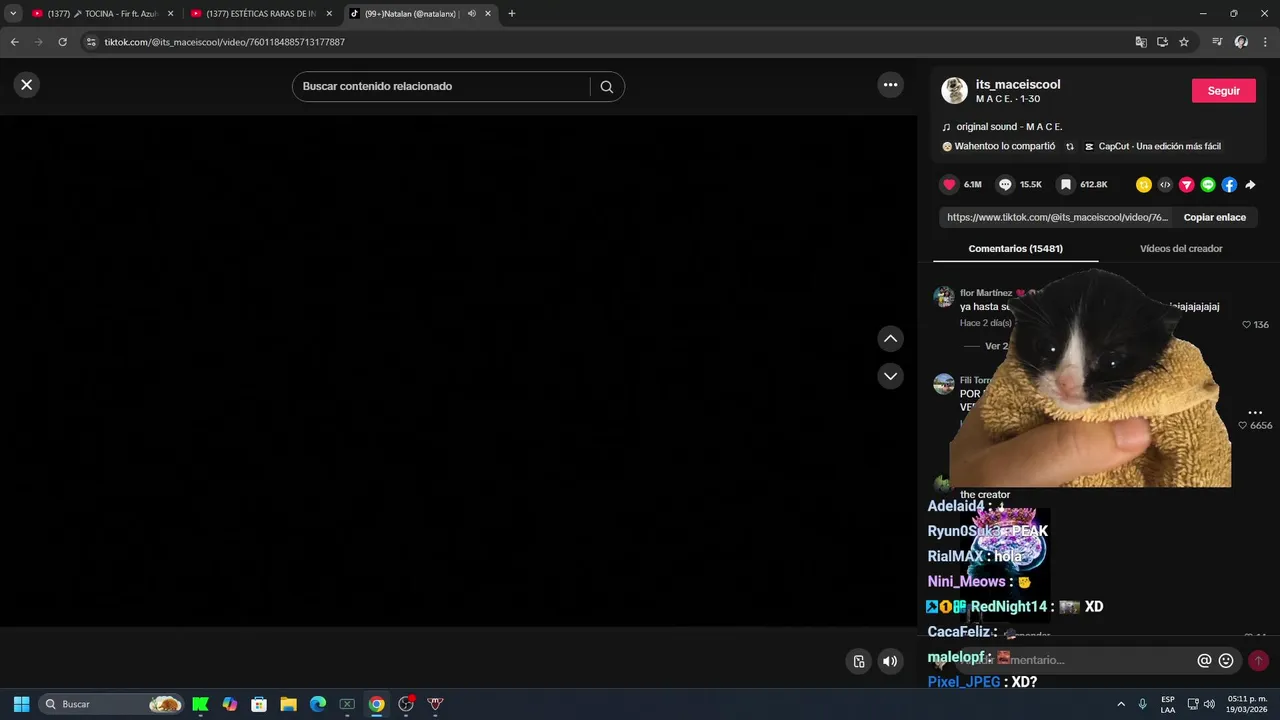
Task: Reload the page with the refresh icon
Action: coord(62,42)
